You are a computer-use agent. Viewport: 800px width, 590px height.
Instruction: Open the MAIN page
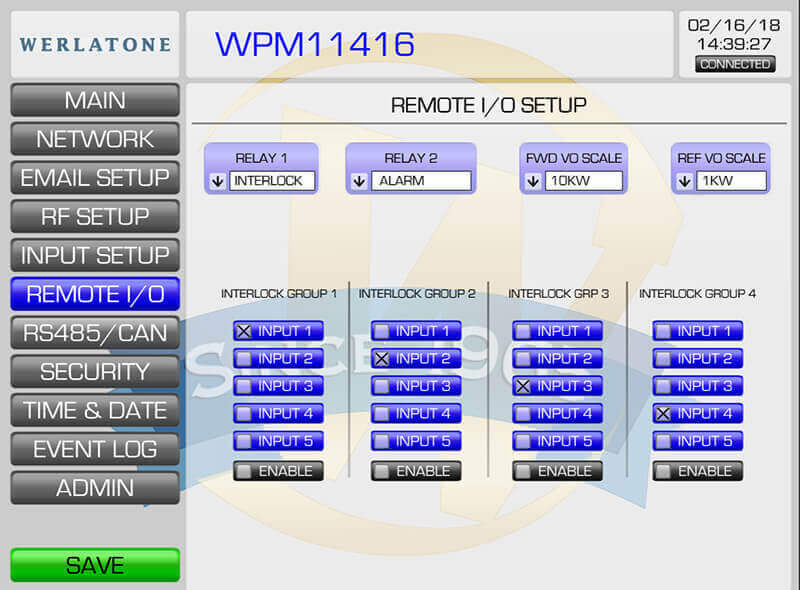(95, 100)
